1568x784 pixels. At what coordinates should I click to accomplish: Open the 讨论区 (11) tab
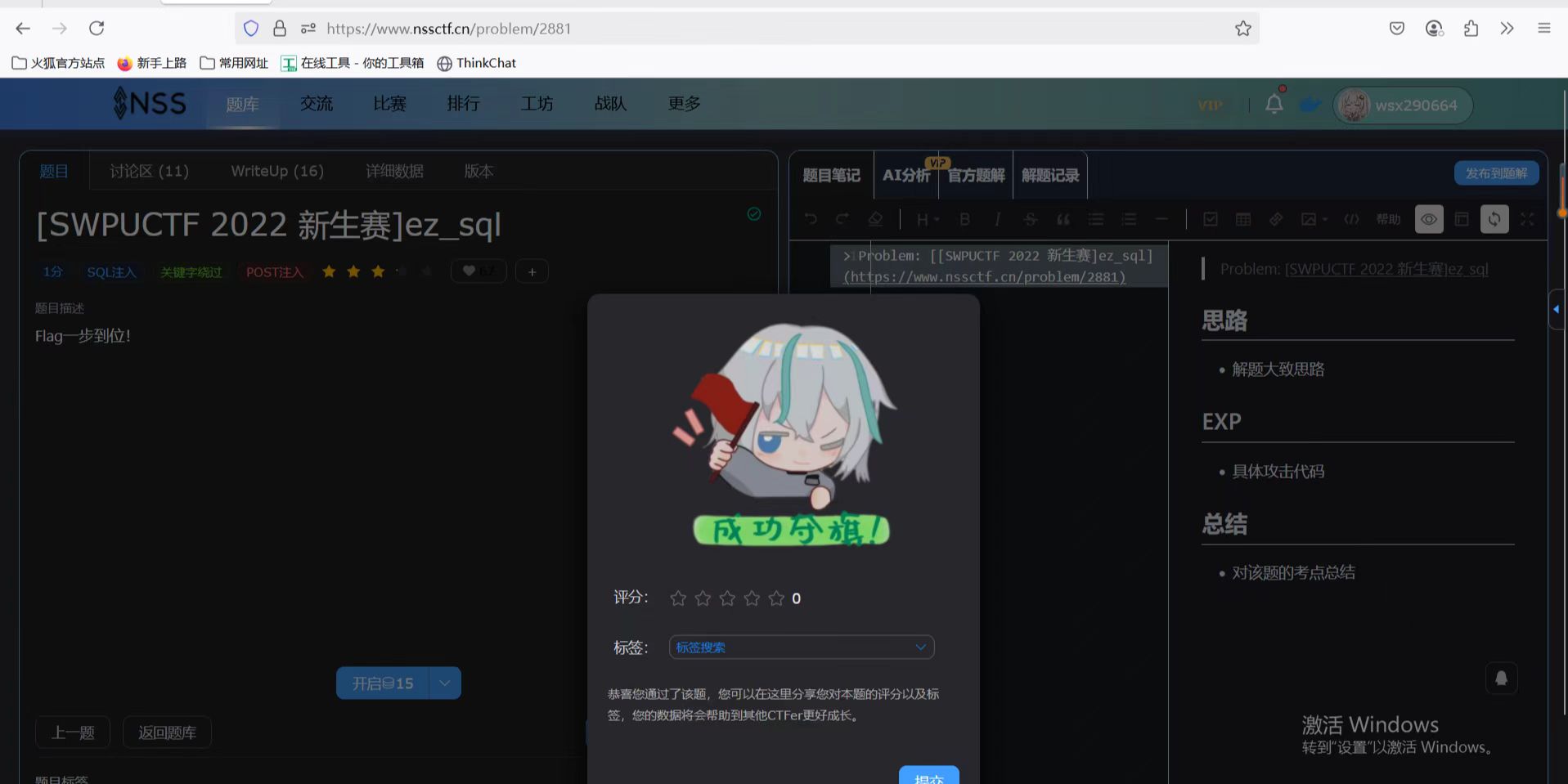pyautogui.click(x=150, y=171)
